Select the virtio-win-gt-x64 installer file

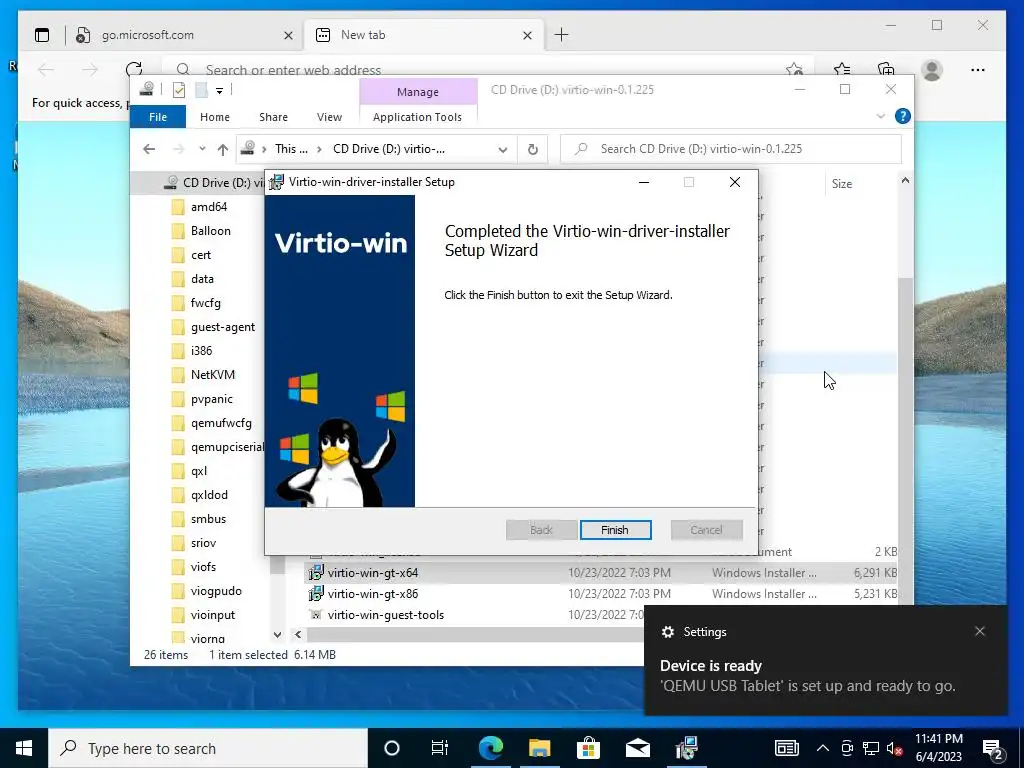pos(372,573)
